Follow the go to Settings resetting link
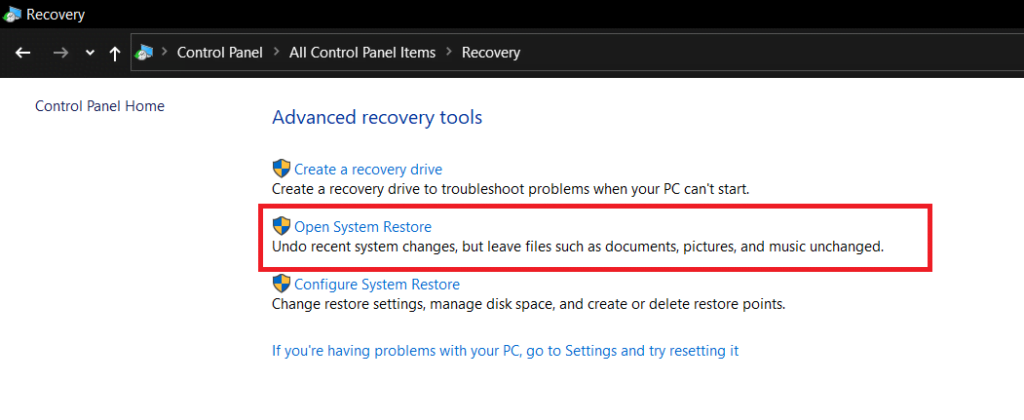Viewport: 1024px width, 420px height. pos(505,351)
